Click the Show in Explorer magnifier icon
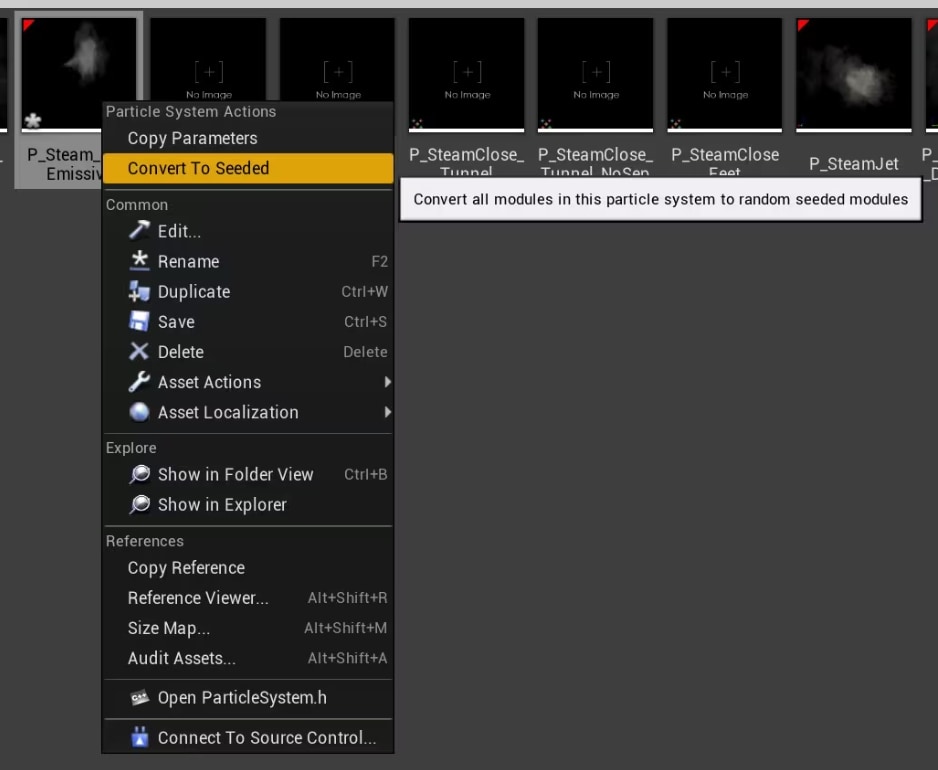This screenshot has width=938, height=770. tap(139, 505)
